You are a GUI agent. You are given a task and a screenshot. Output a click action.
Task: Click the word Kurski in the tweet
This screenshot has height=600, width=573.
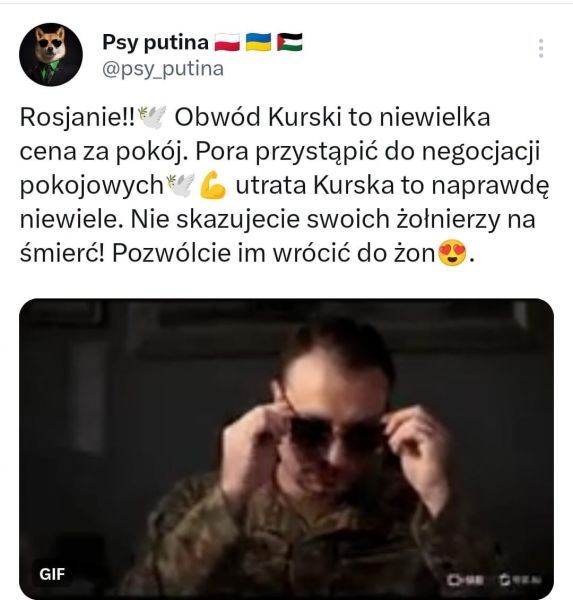pyautogui.click(x=304, y=117)
